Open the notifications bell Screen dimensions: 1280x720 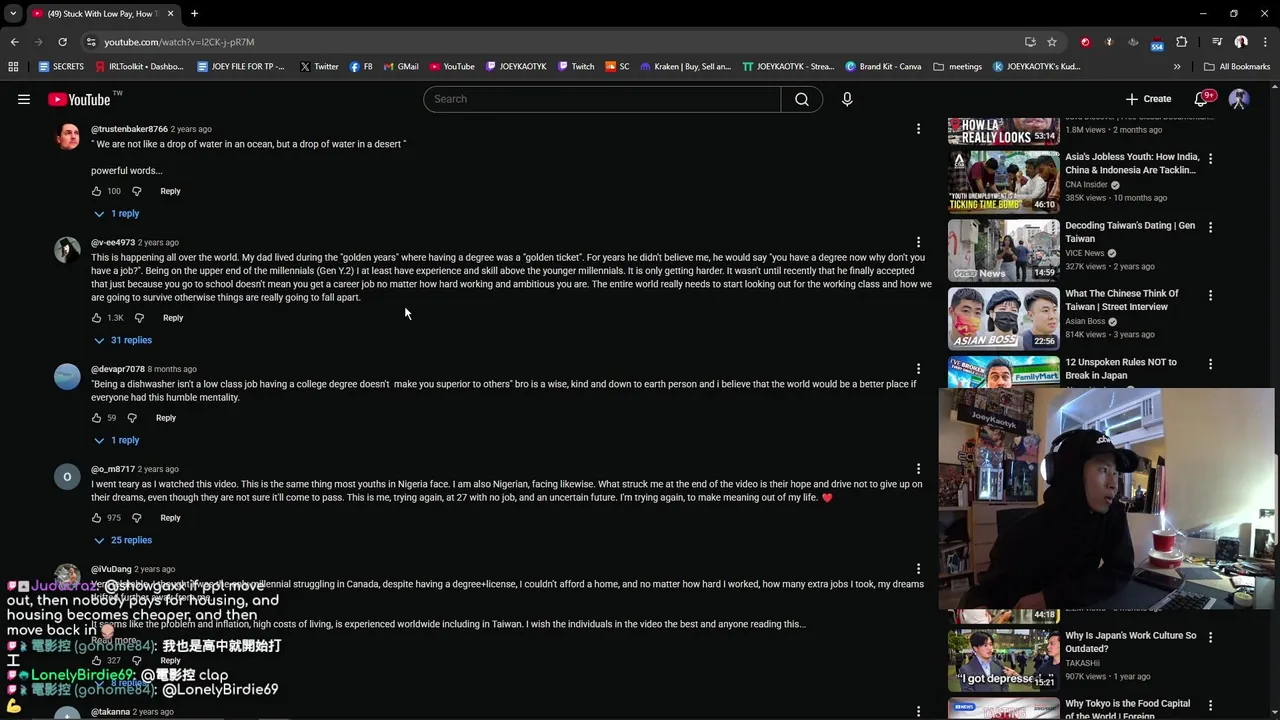click(1201, 99)
